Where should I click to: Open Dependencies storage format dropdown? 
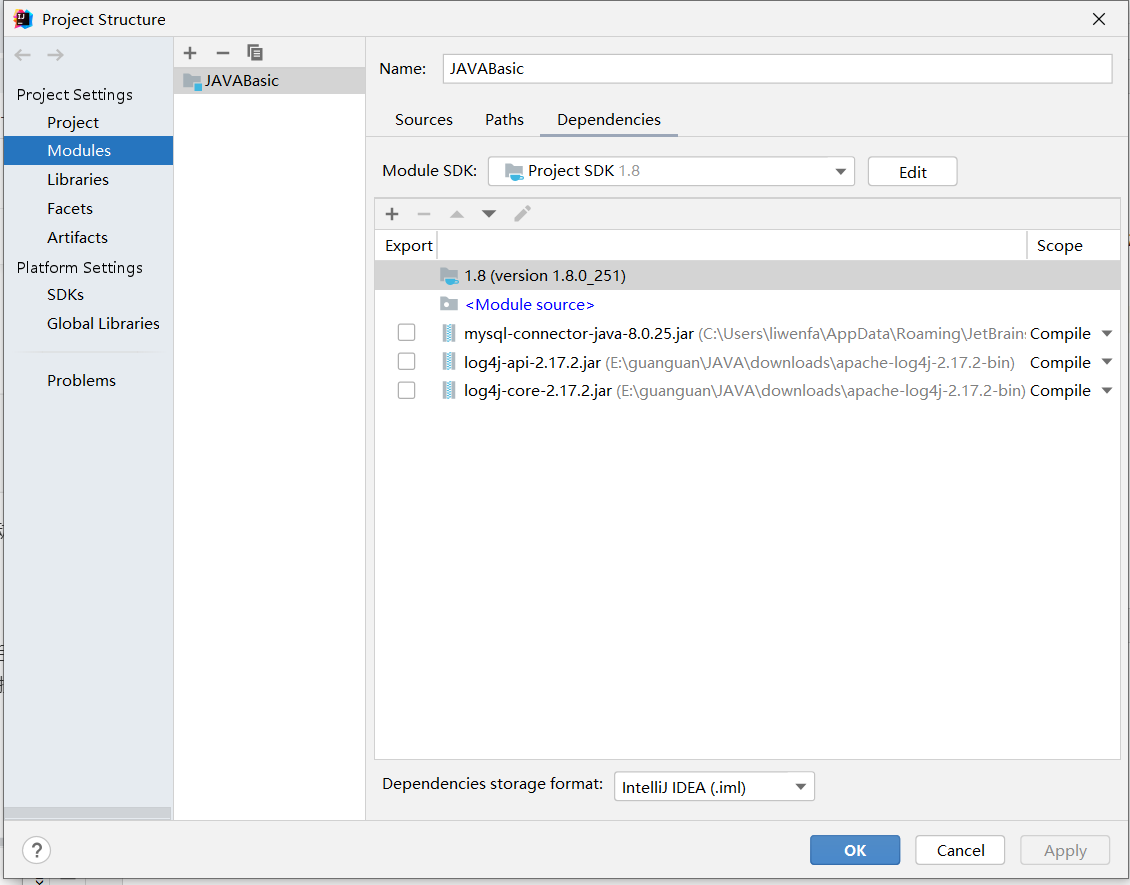click(x=714, y=787)
